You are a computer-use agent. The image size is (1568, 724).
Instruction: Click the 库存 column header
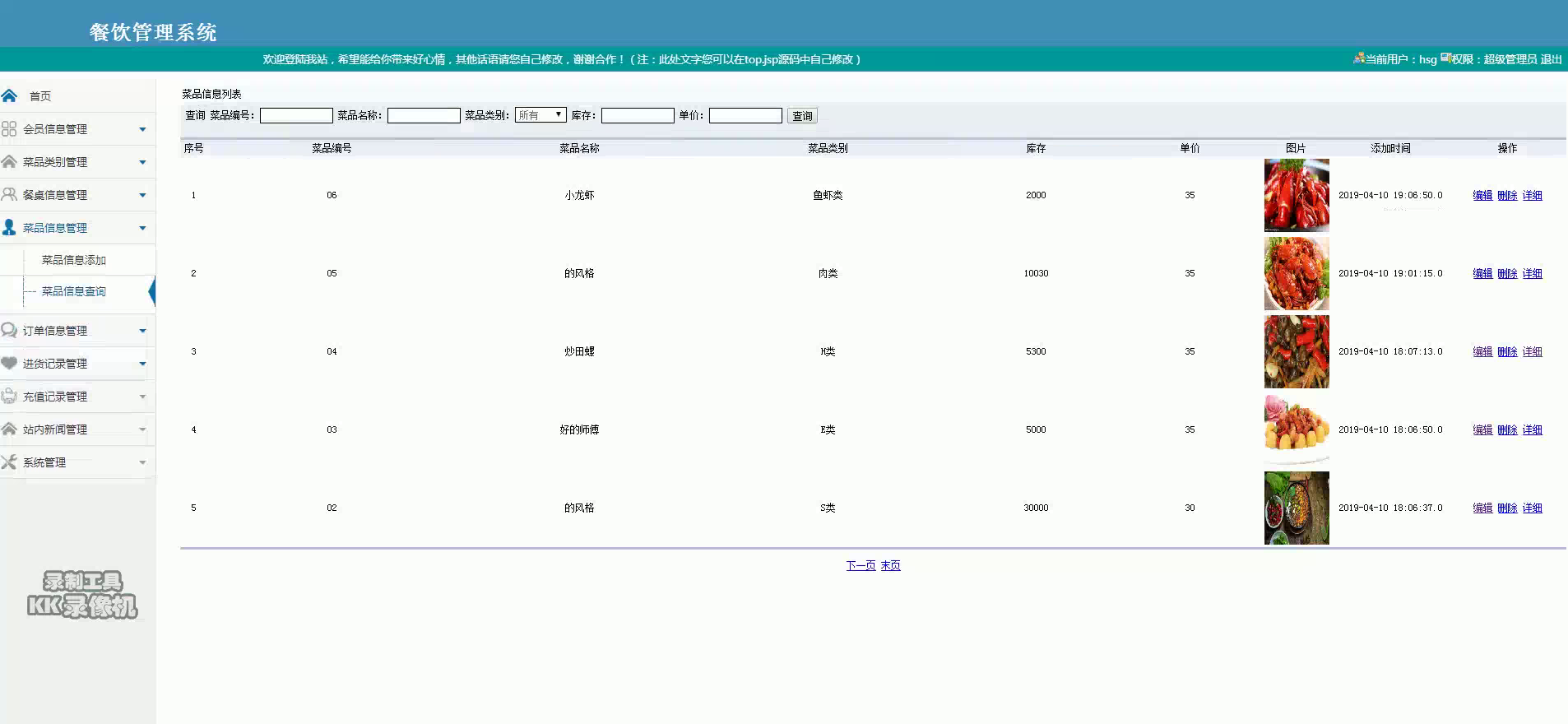1036,148
